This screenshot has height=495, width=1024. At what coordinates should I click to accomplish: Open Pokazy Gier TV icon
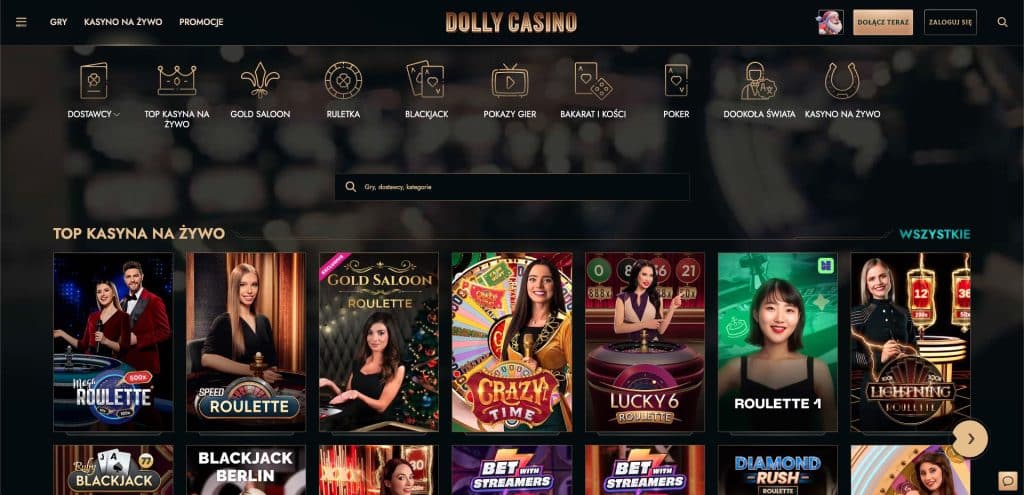point(509,80)
